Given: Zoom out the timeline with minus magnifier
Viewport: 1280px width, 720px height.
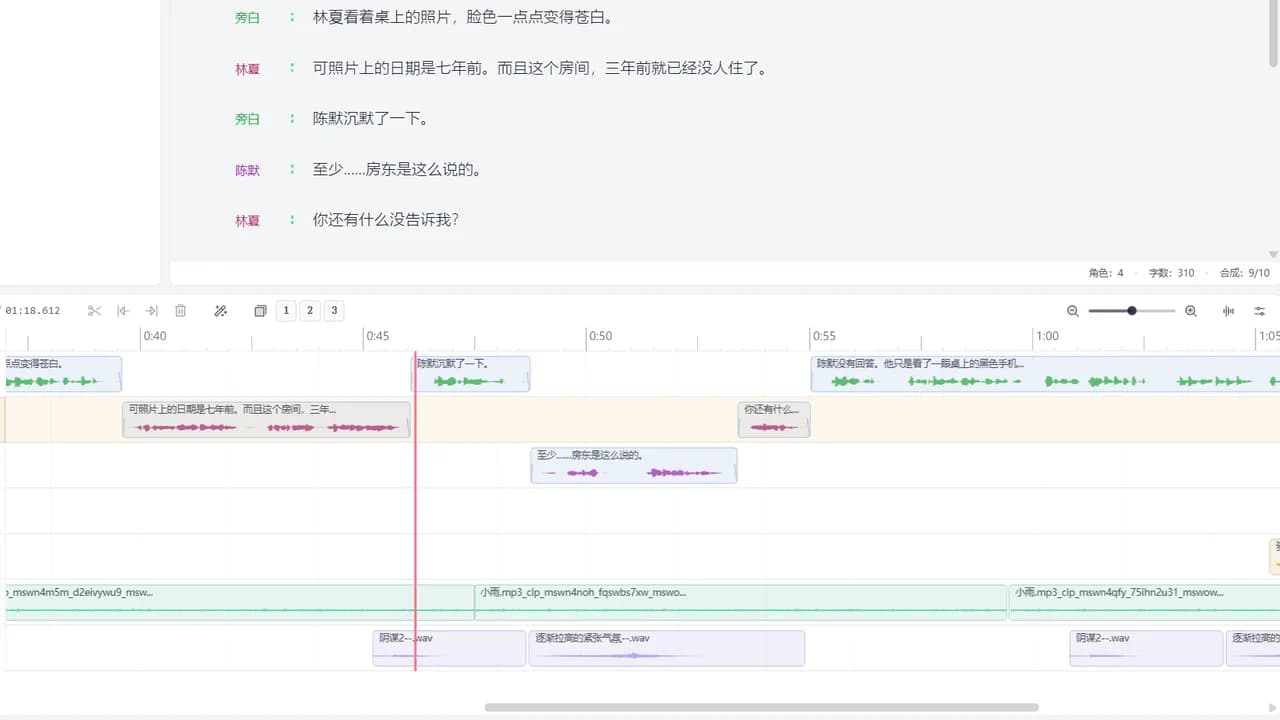Looking at the screenshot, I should [x=1073, y=311].
